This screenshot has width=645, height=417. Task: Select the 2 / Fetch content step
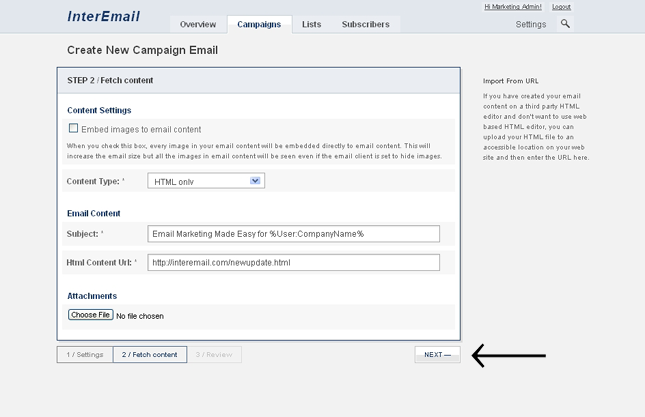pos(150,354)
